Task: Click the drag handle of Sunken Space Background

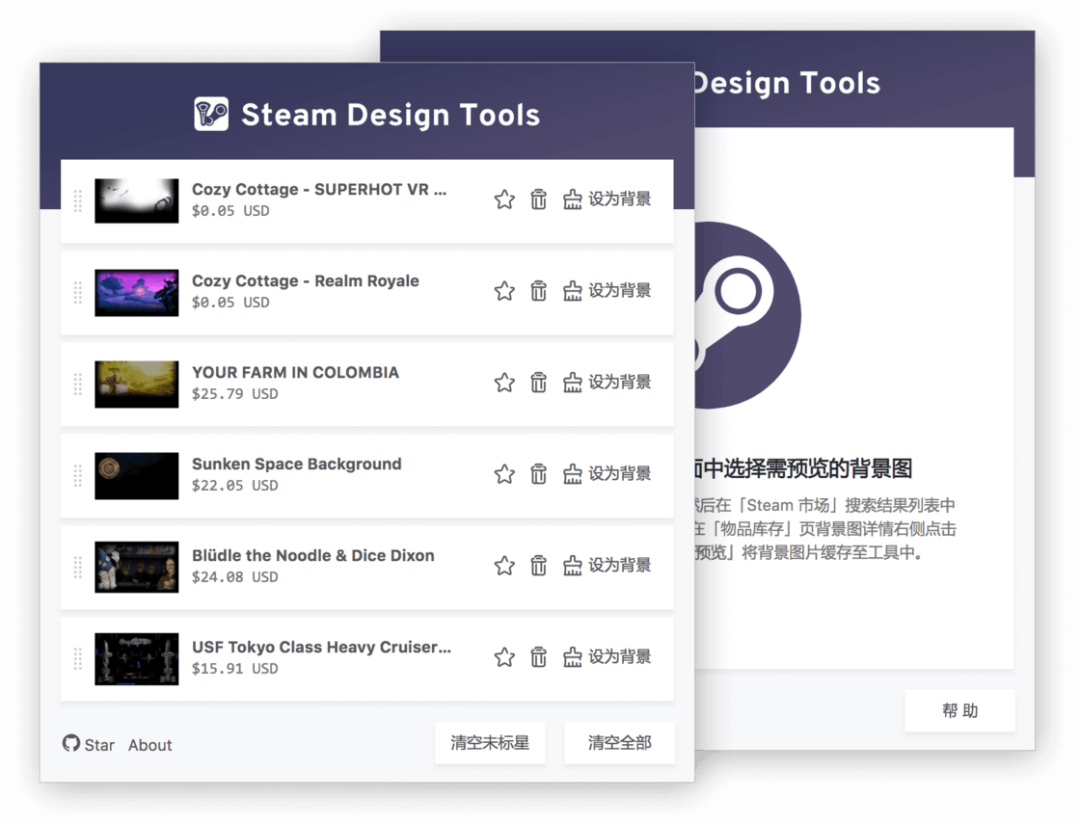Action: [x=78, y=475]
